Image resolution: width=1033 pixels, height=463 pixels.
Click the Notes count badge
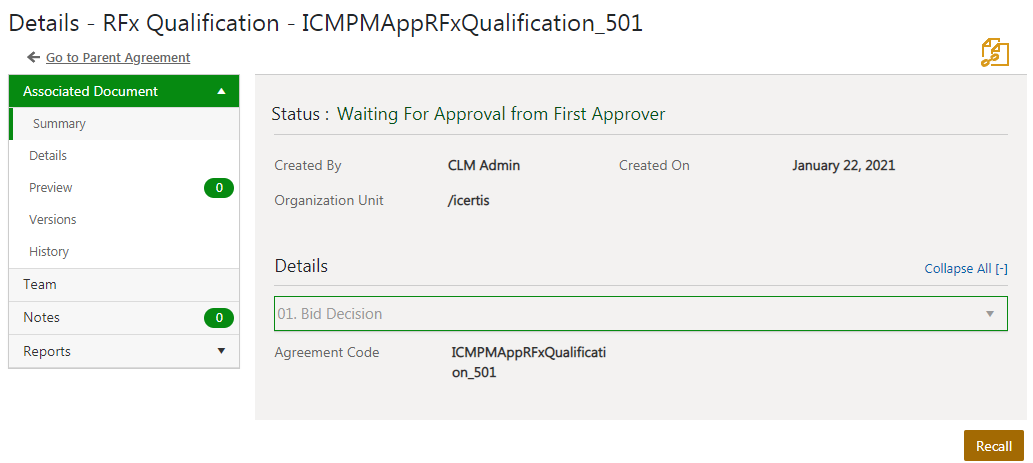pyautogui.click(x=218, y=318)
